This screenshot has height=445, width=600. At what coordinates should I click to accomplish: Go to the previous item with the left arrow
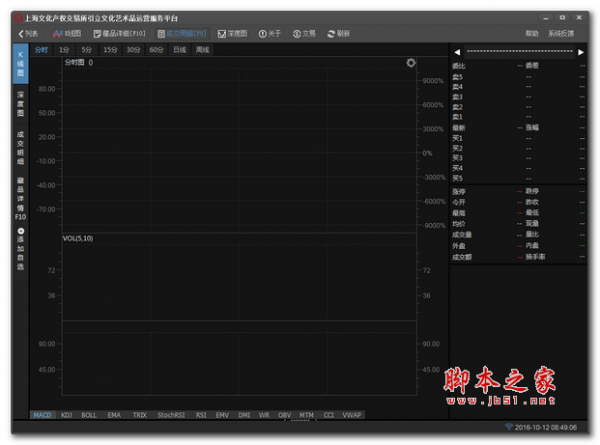[x=457, y=52]
